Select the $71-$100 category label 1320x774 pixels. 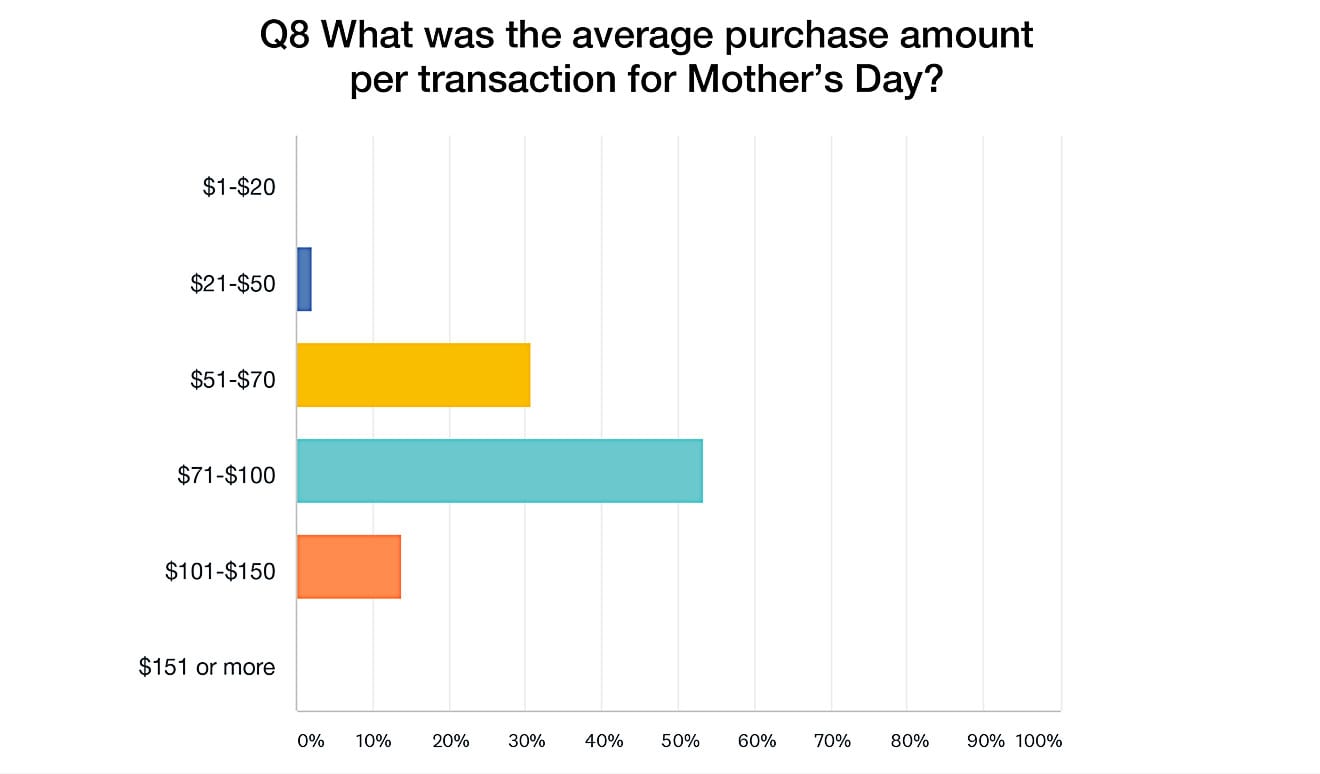(x=228, y=475)
